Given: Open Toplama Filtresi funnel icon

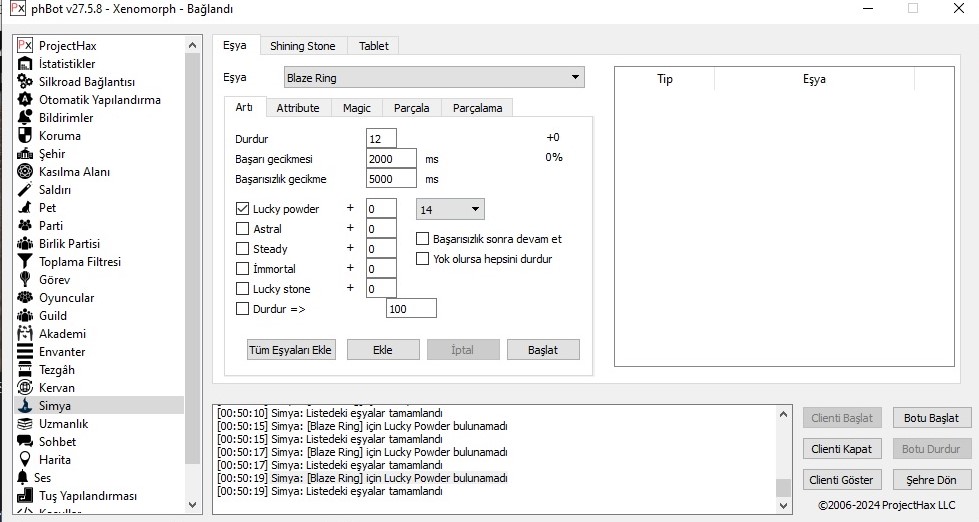Looking at the screenshot, I should click(x=25, y=261).
